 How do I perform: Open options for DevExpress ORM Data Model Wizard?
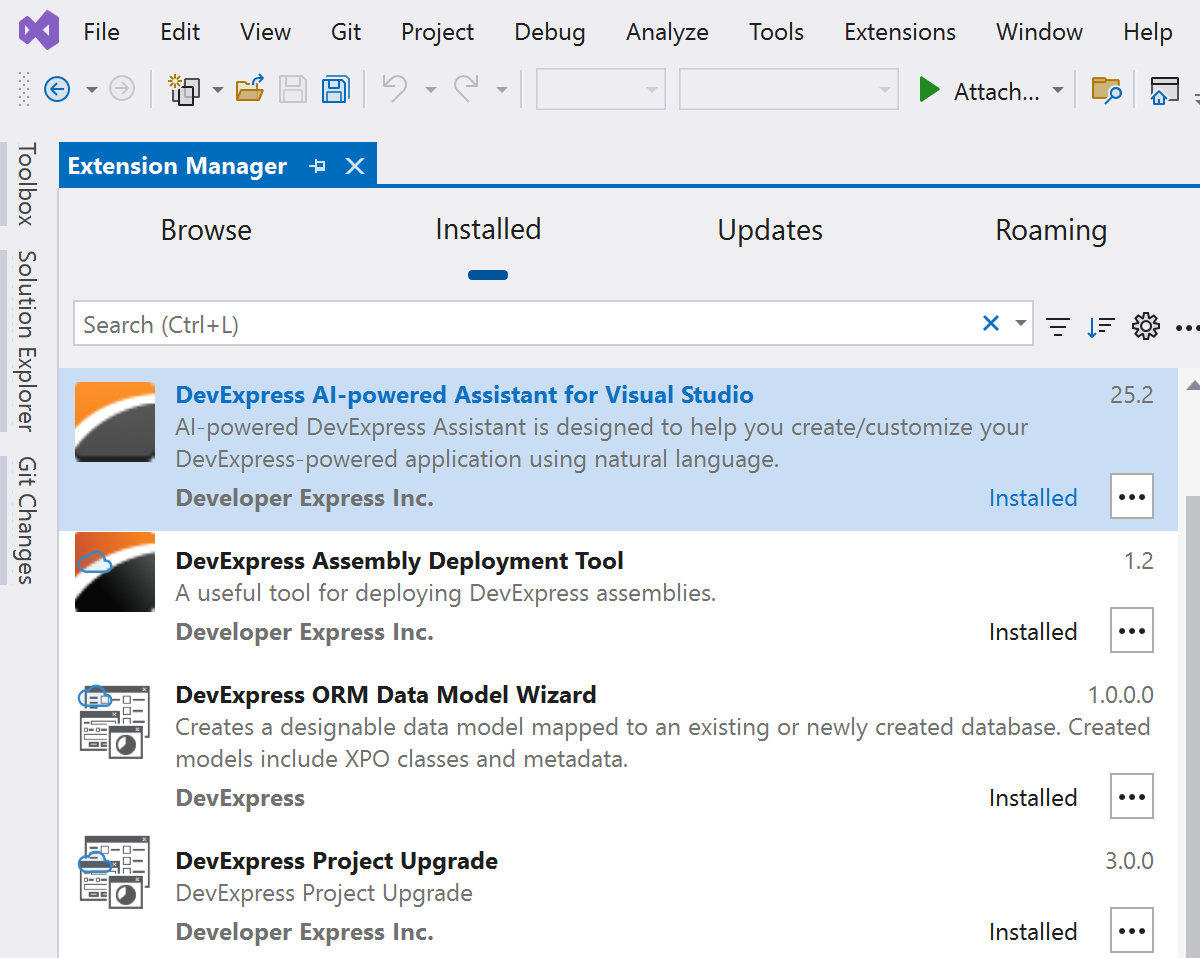point(1131,796)
